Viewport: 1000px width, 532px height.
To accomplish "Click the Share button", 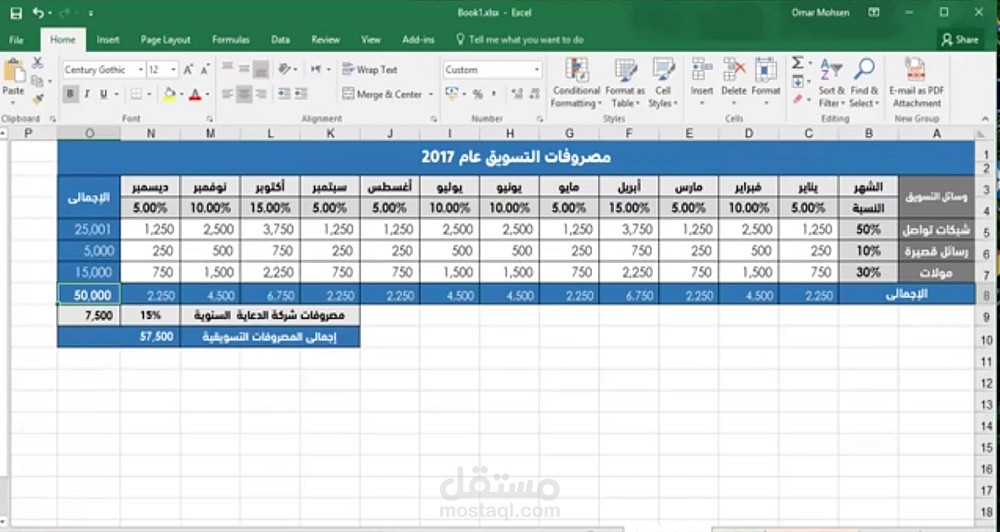I will pos(960,40).
